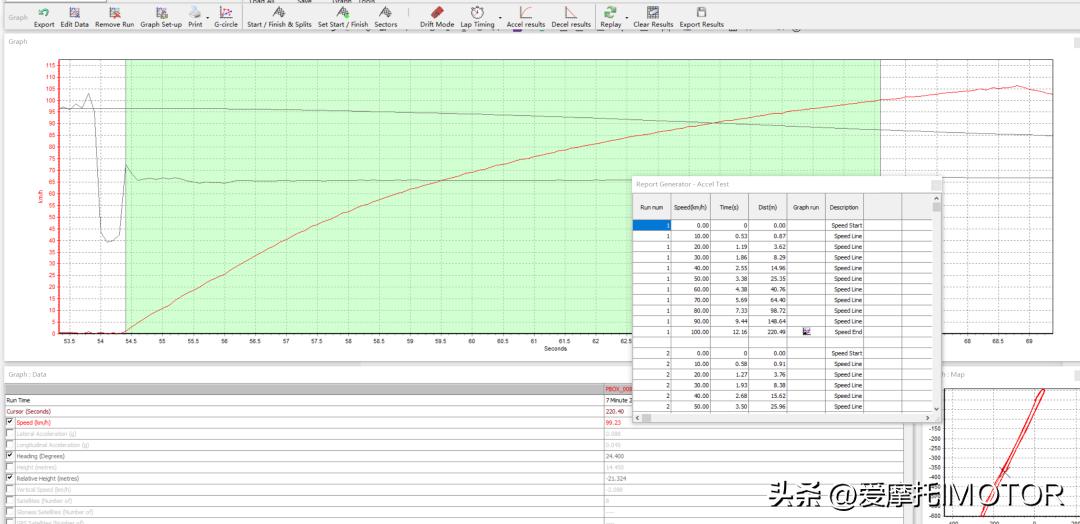Click relative height value '-21.324'

(x=616, y=477)
